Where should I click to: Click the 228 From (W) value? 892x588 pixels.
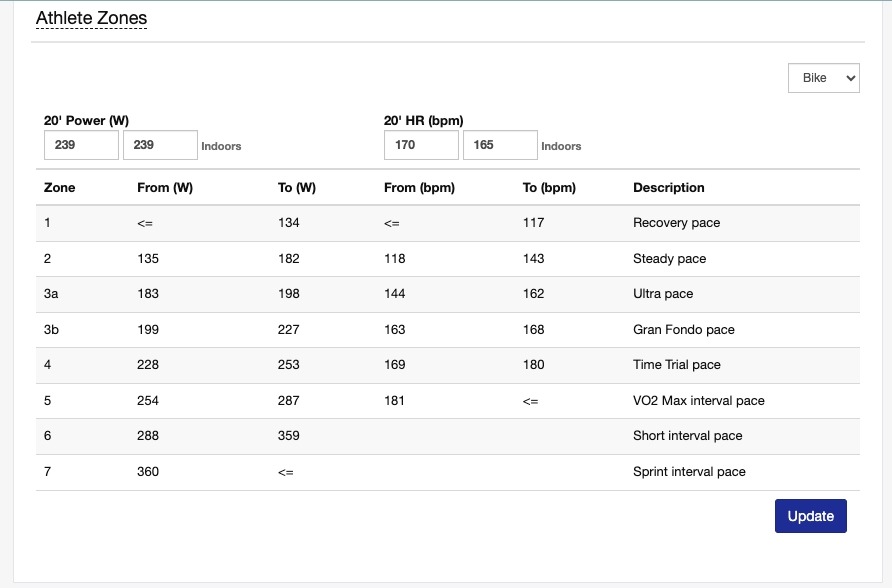(x=148, y=365)
